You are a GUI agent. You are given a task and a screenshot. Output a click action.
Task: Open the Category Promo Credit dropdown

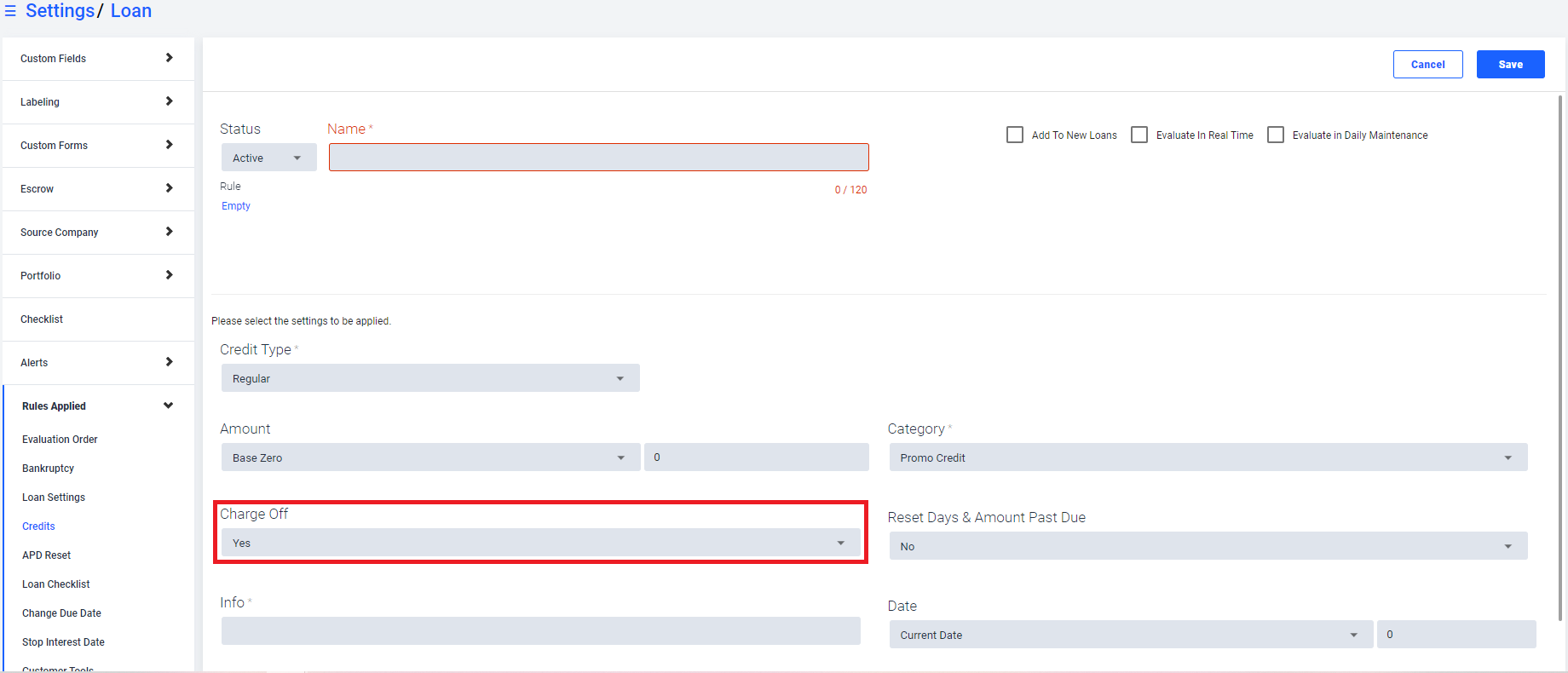(1208, 457)
